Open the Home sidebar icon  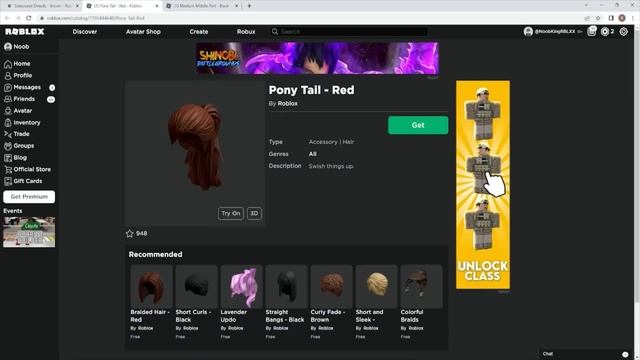click(8, 64)
